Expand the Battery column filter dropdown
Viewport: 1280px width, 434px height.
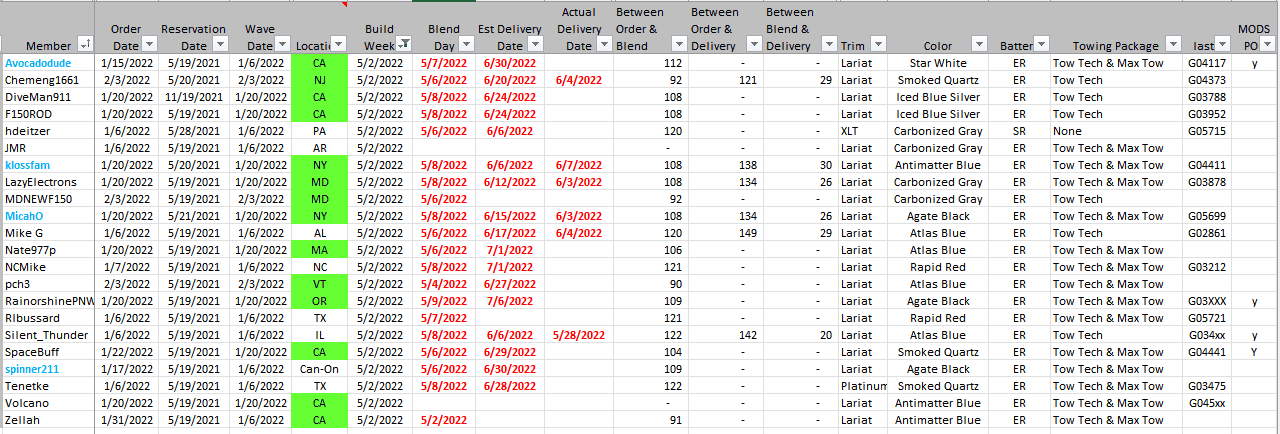(1040, 45)
